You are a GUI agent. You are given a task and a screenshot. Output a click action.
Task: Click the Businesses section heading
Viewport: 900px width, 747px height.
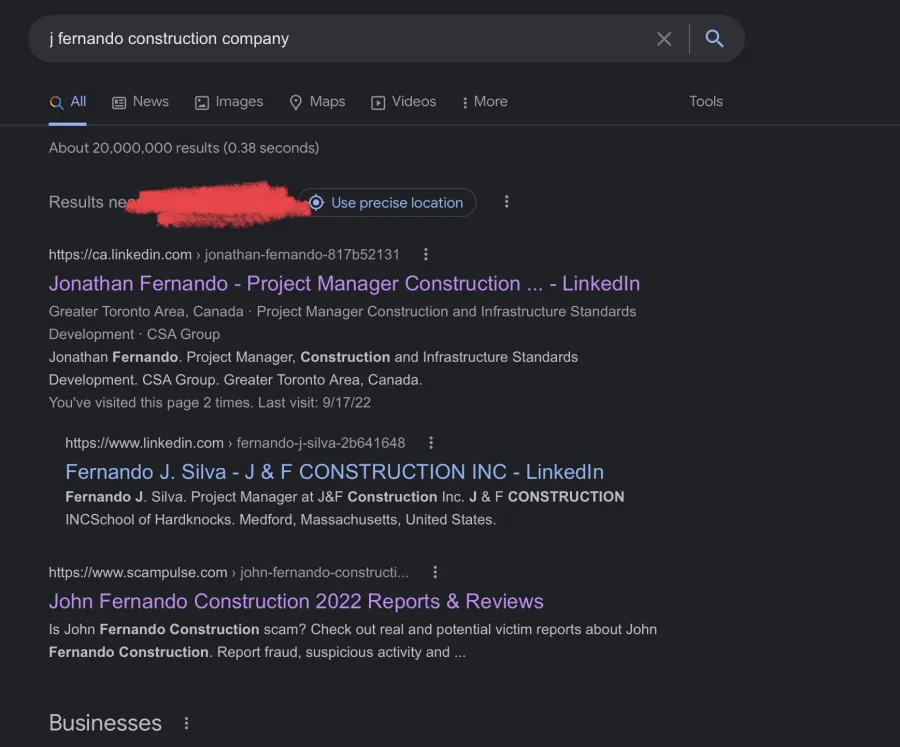[x=105, y=723]
